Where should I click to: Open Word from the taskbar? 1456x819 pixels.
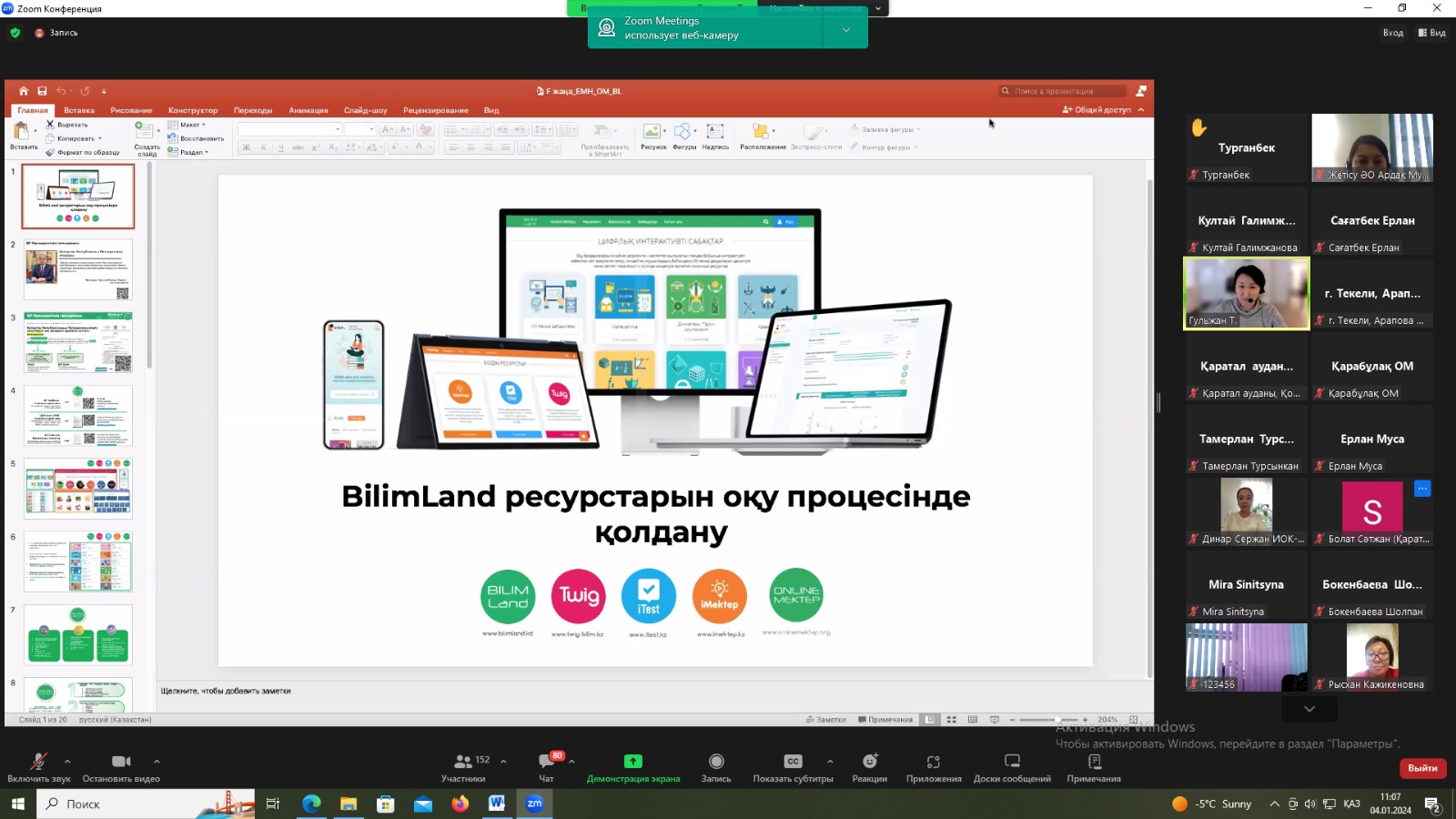(496, 804)
